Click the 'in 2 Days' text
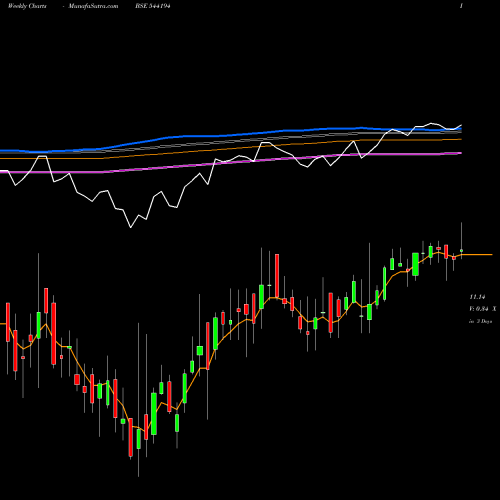This screenshot has height=500, width=500. click(x=481, y=321)
